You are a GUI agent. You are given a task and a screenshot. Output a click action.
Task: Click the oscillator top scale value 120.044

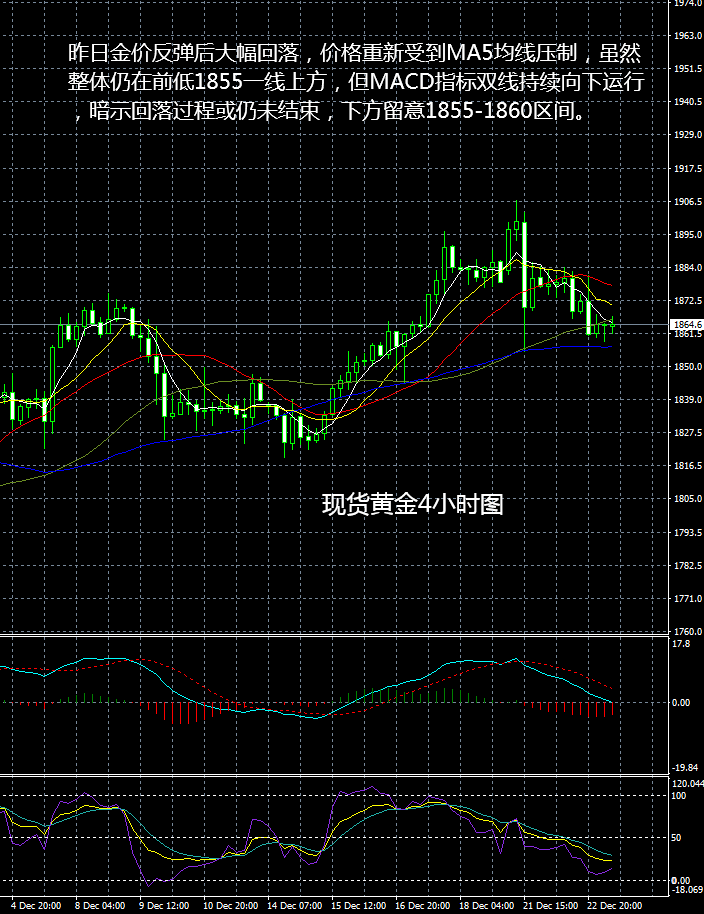pos(688,783)
